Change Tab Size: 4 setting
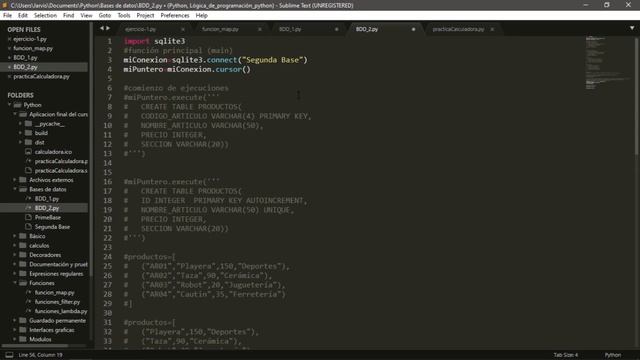This screenshot has height=360, width=640. pos(566,355)
